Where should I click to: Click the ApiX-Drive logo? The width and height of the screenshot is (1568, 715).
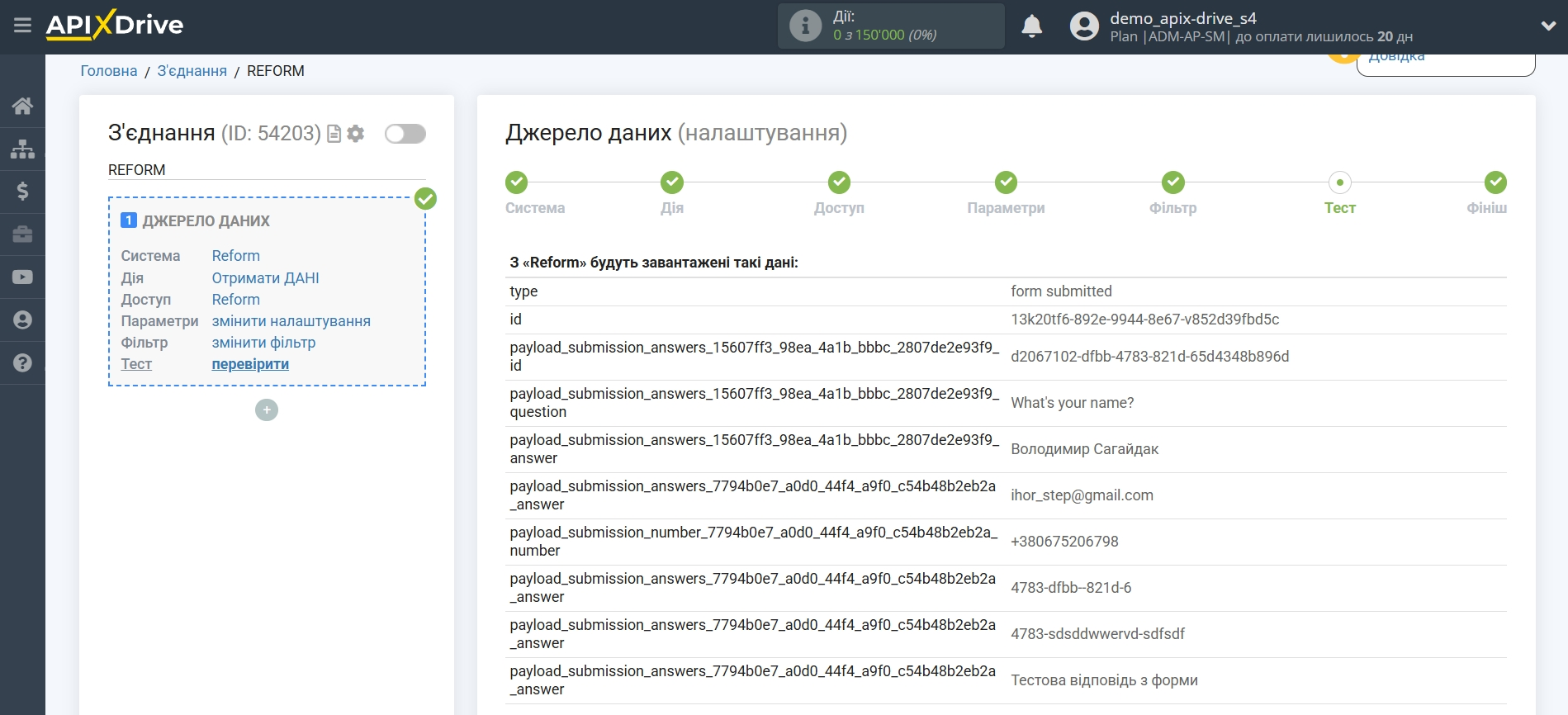click(x=115, y=25)
